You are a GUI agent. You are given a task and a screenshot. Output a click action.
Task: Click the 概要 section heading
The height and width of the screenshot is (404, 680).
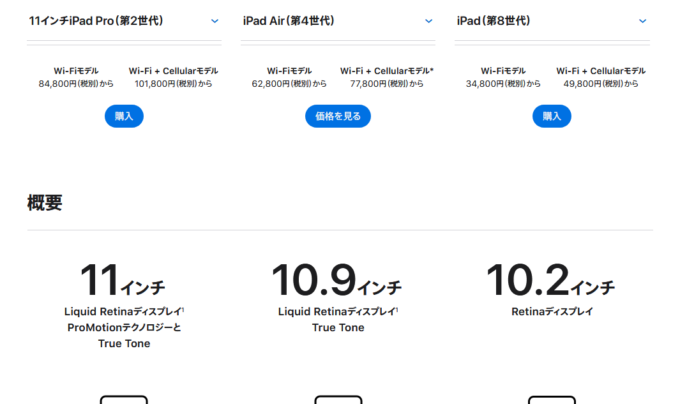(45, 203)
